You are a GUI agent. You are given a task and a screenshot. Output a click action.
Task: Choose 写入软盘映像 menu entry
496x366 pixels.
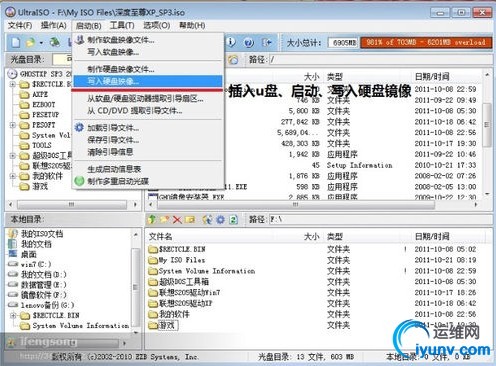pos(148,52)
